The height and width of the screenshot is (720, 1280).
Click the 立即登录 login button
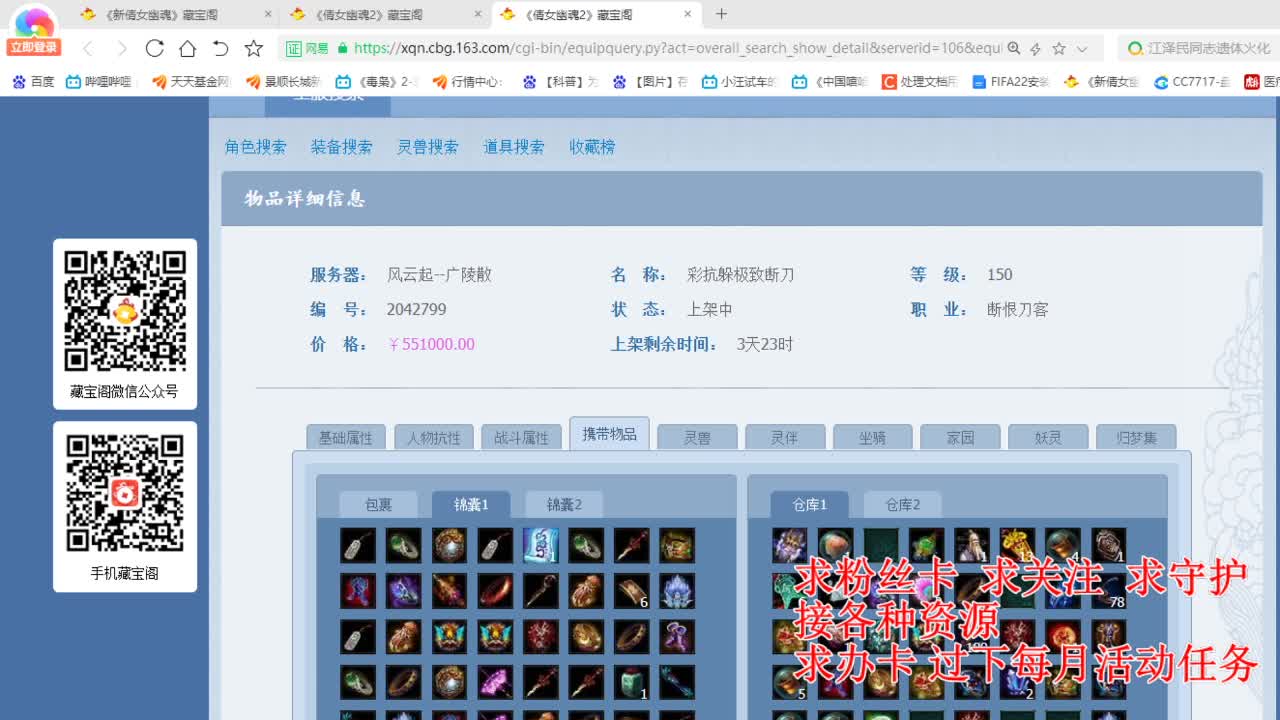point(34,47)
